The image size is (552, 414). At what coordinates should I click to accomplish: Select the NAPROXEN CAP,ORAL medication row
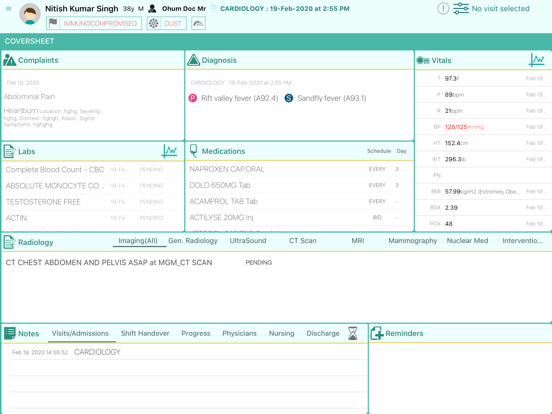[x=299, y=169]
